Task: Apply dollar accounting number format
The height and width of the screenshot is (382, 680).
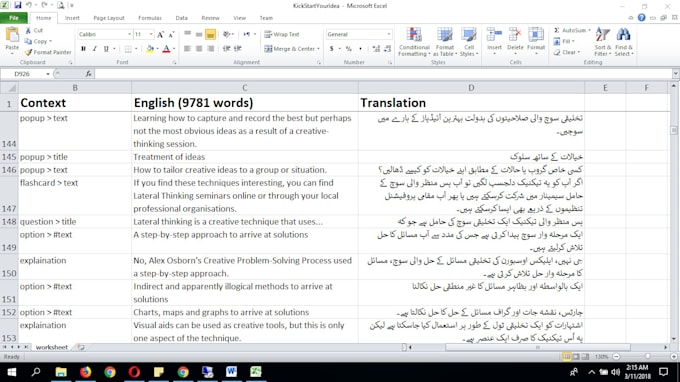Action: pos(332,49)
